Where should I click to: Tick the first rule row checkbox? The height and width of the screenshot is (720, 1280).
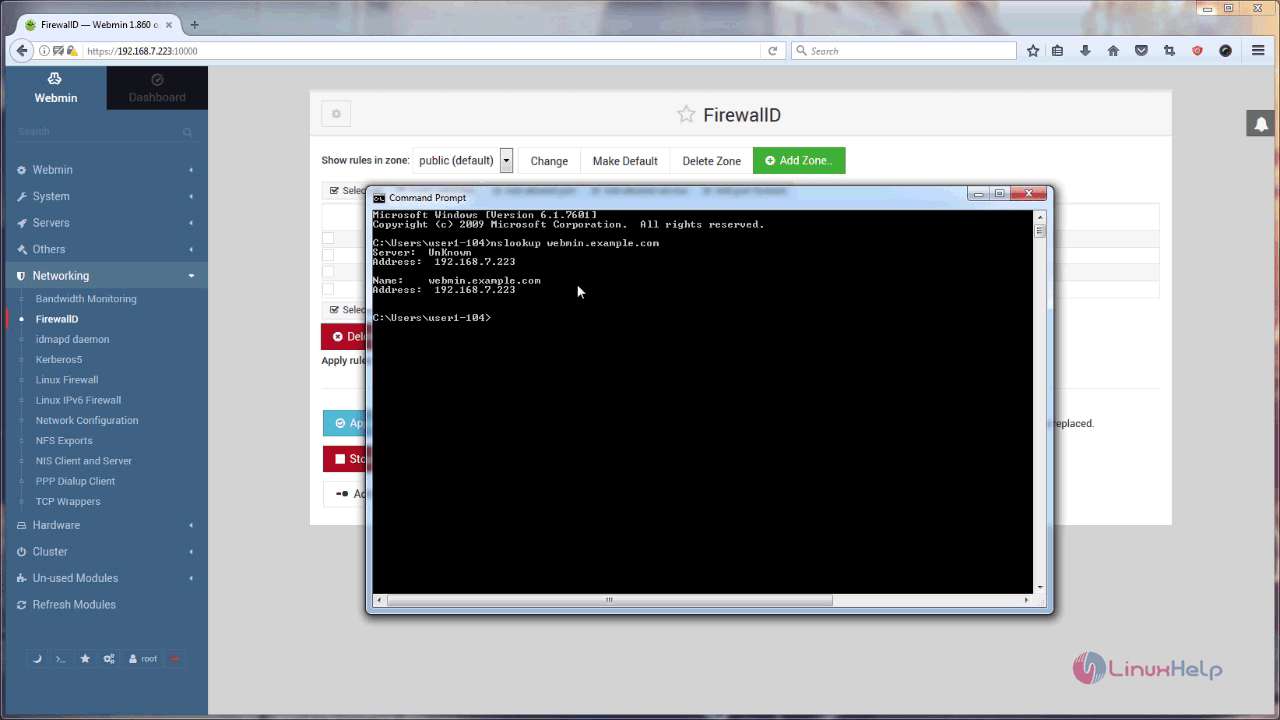coord(327,238)
